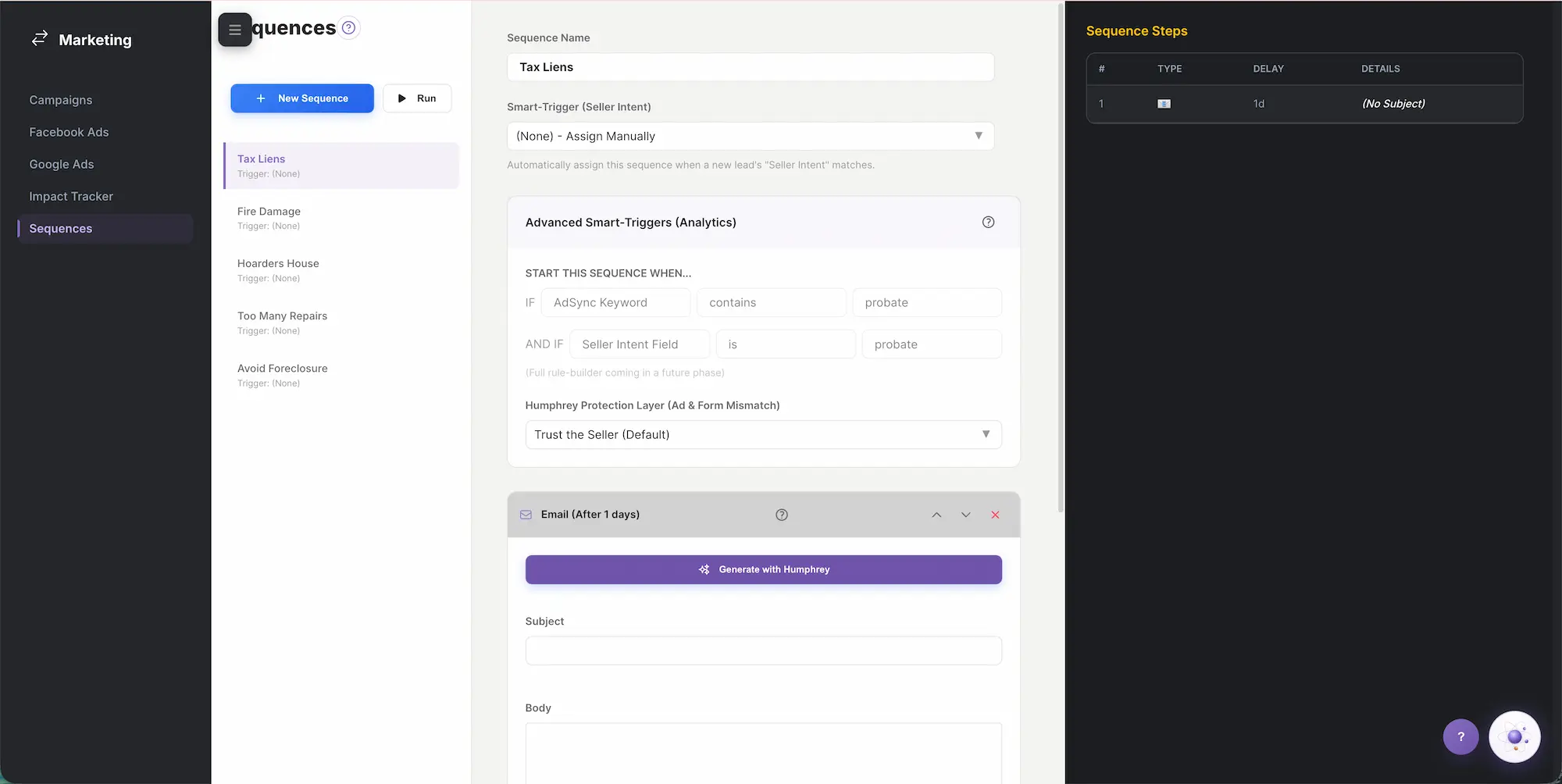This screenshot has height=784, width=1562.
Task: Click the help icon for Advanced Smart-Triggers
Action: coord(988,223)
